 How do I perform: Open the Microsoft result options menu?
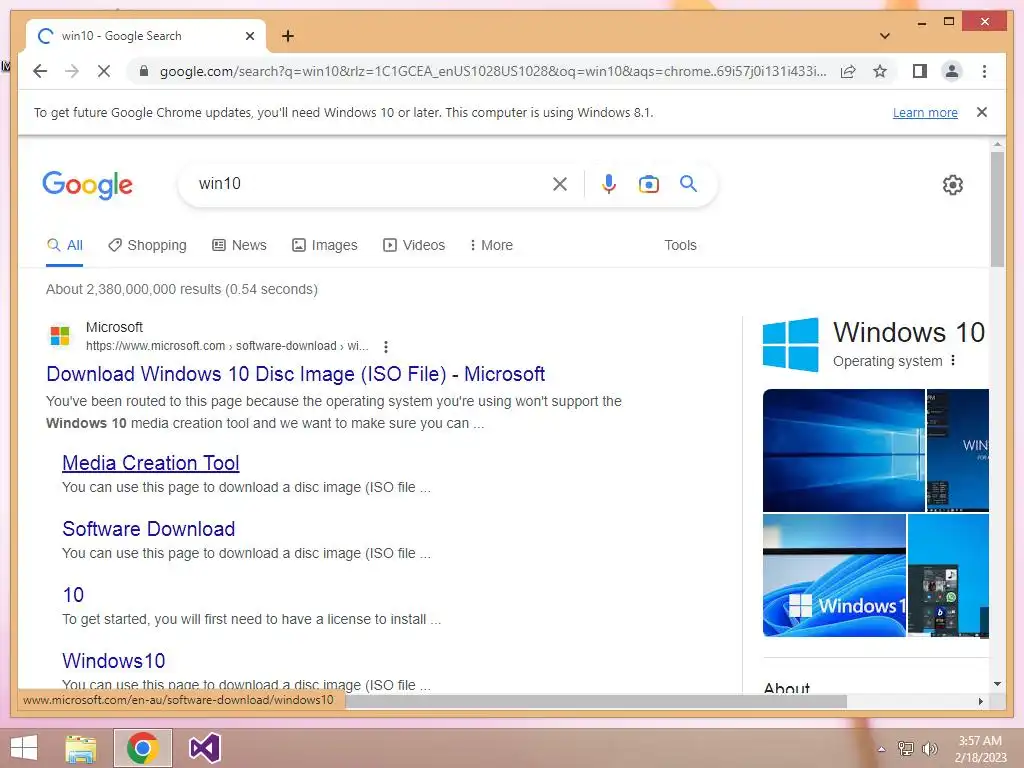point(386,346)
